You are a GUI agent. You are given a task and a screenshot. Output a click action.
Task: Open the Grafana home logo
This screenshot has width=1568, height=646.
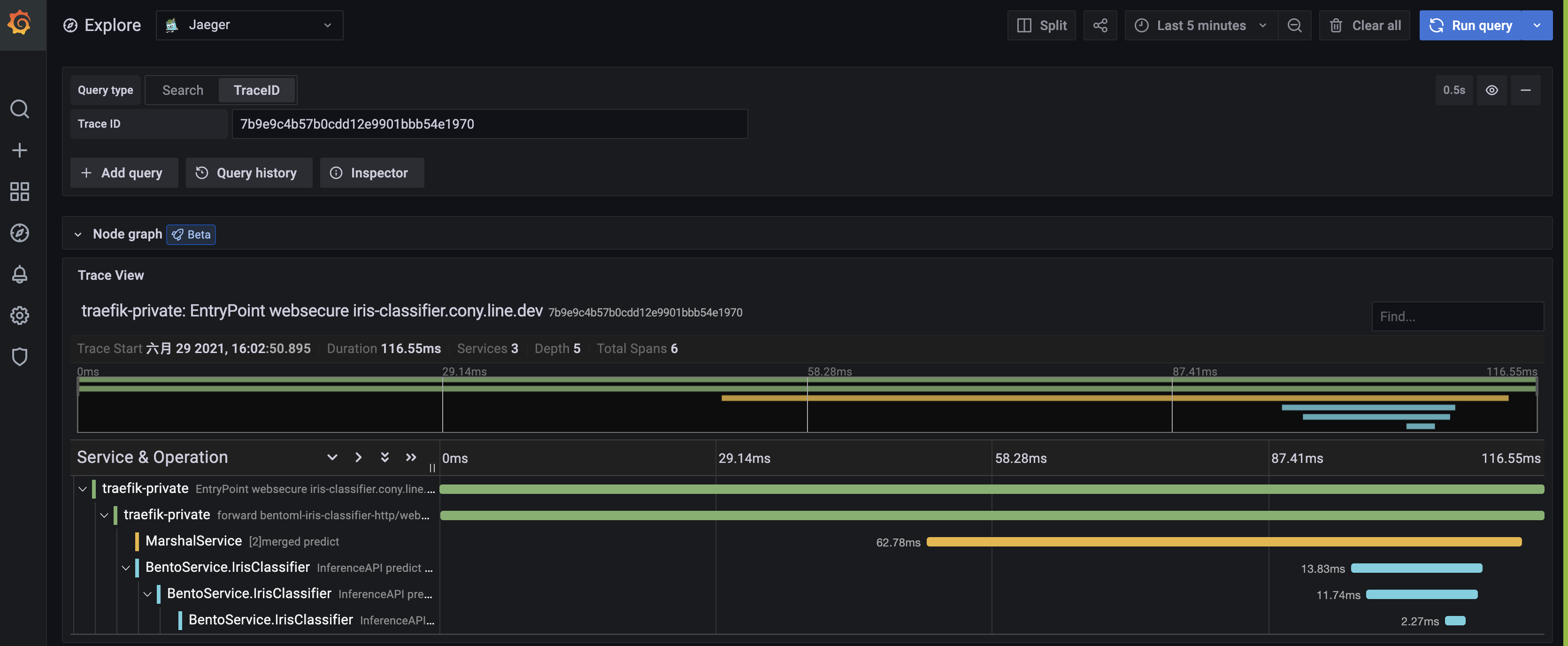coord(19,23)
